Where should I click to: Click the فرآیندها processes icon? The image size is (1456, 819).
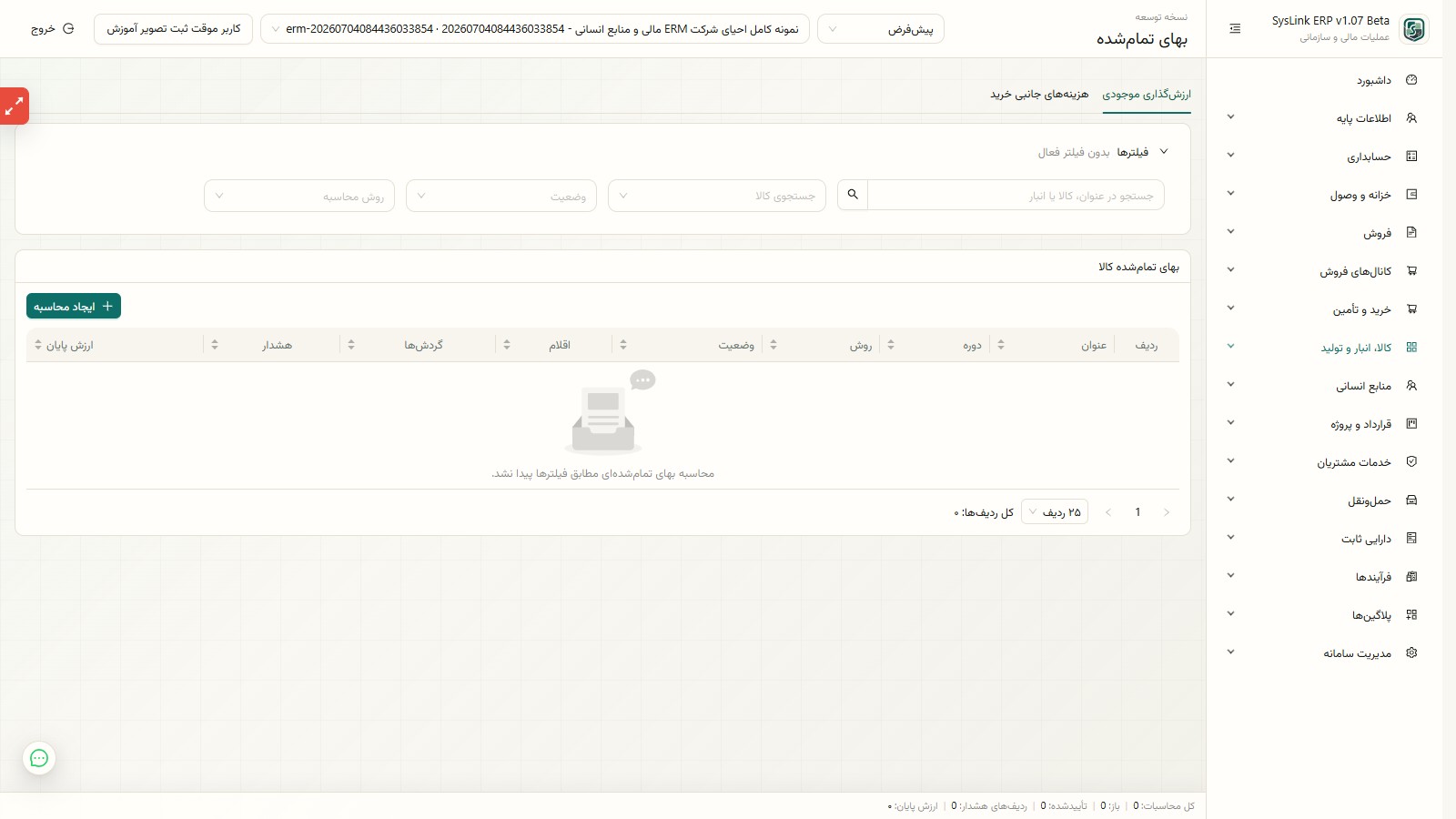[1411, 577]
